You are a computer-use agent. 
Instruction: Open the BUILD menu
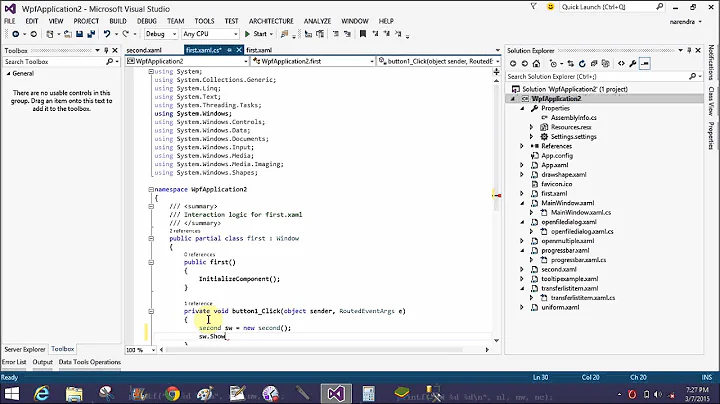tap(118, 21)
